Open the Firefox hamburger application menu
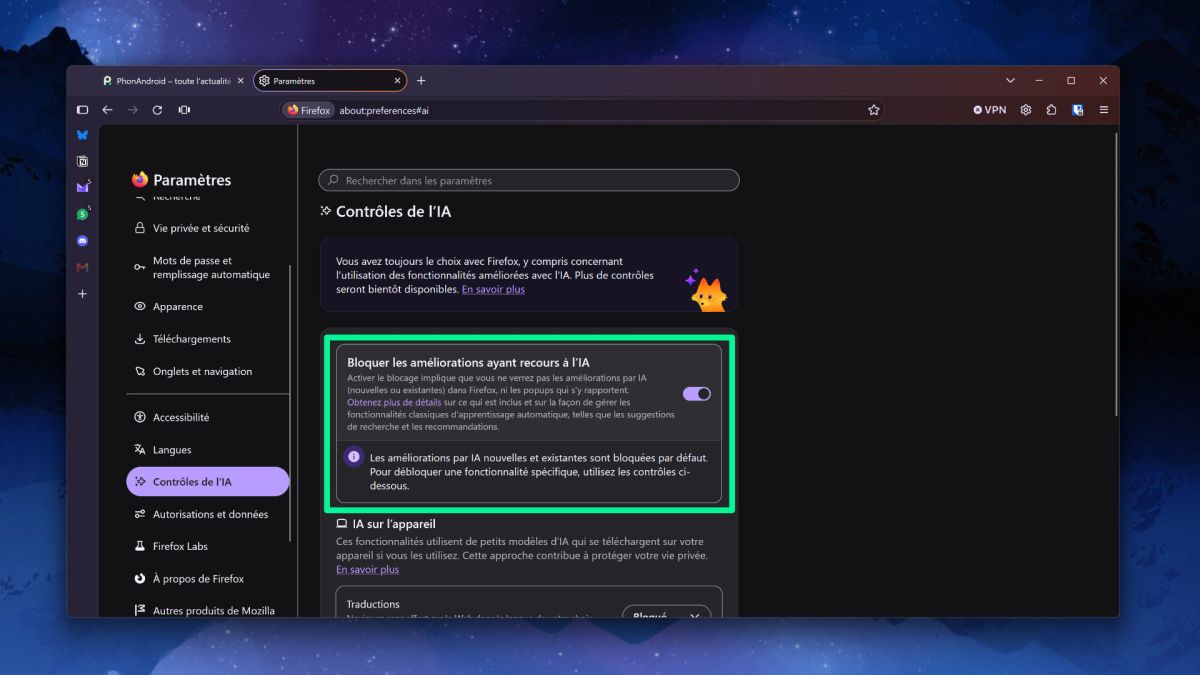1200x675 pixels. tap(1104, 110)
